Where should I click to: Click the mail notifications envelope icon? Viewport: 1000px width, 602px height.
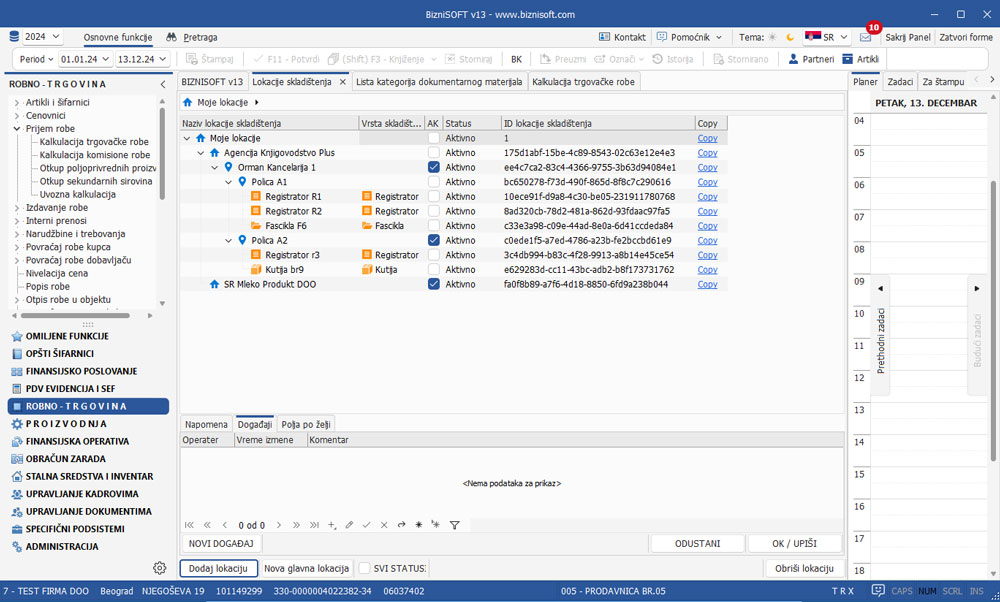point(865,37)
